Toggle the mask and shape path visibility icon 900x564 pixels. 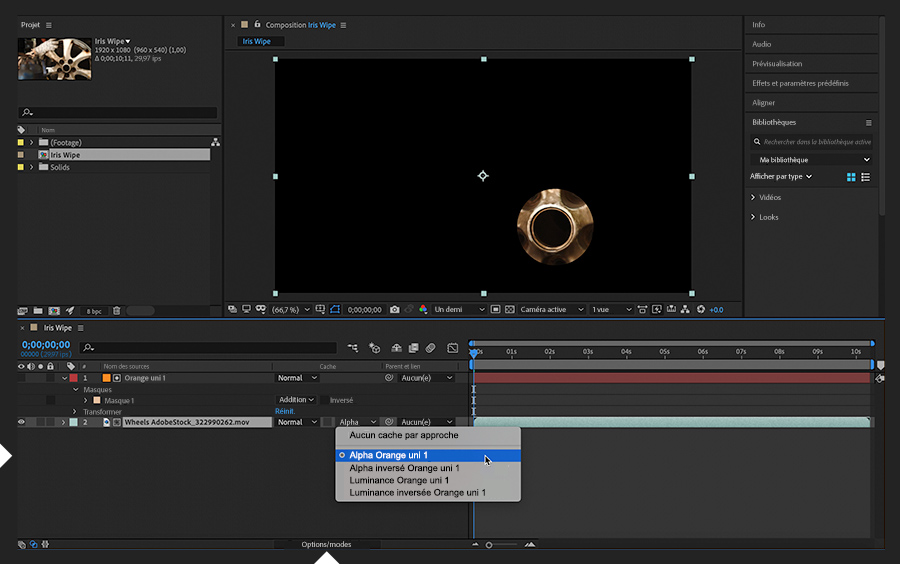click(336, 310)
